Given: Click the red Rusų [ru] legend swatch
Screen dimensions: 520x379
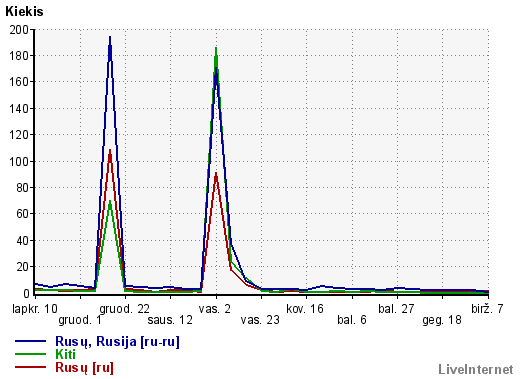Looking at the screenshot, I should (30, 367).
